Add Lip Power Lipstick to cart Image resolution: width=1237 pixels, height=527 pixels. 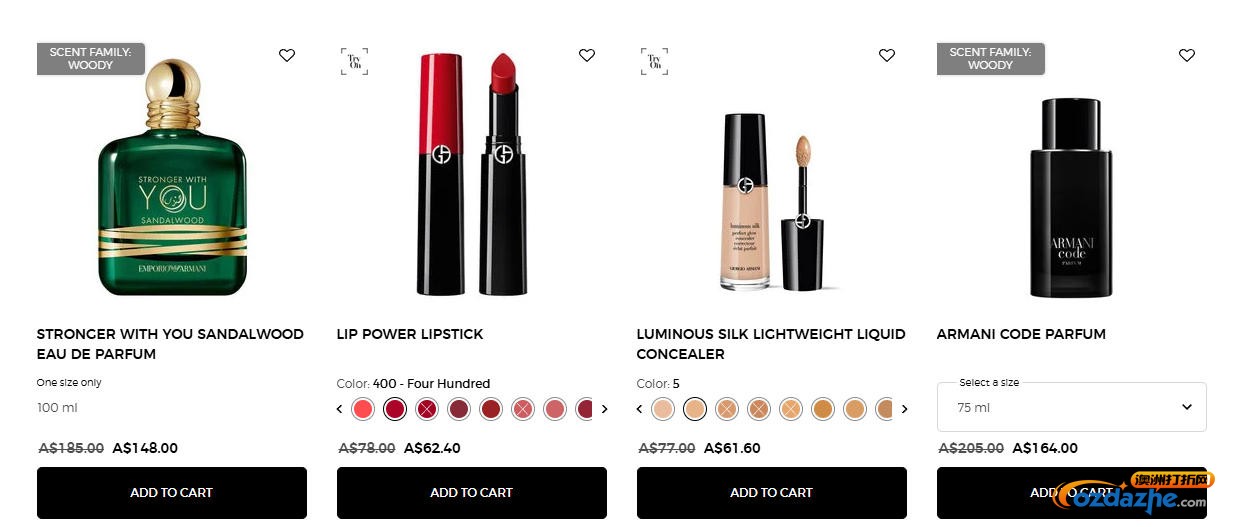[x=472, y=493]
